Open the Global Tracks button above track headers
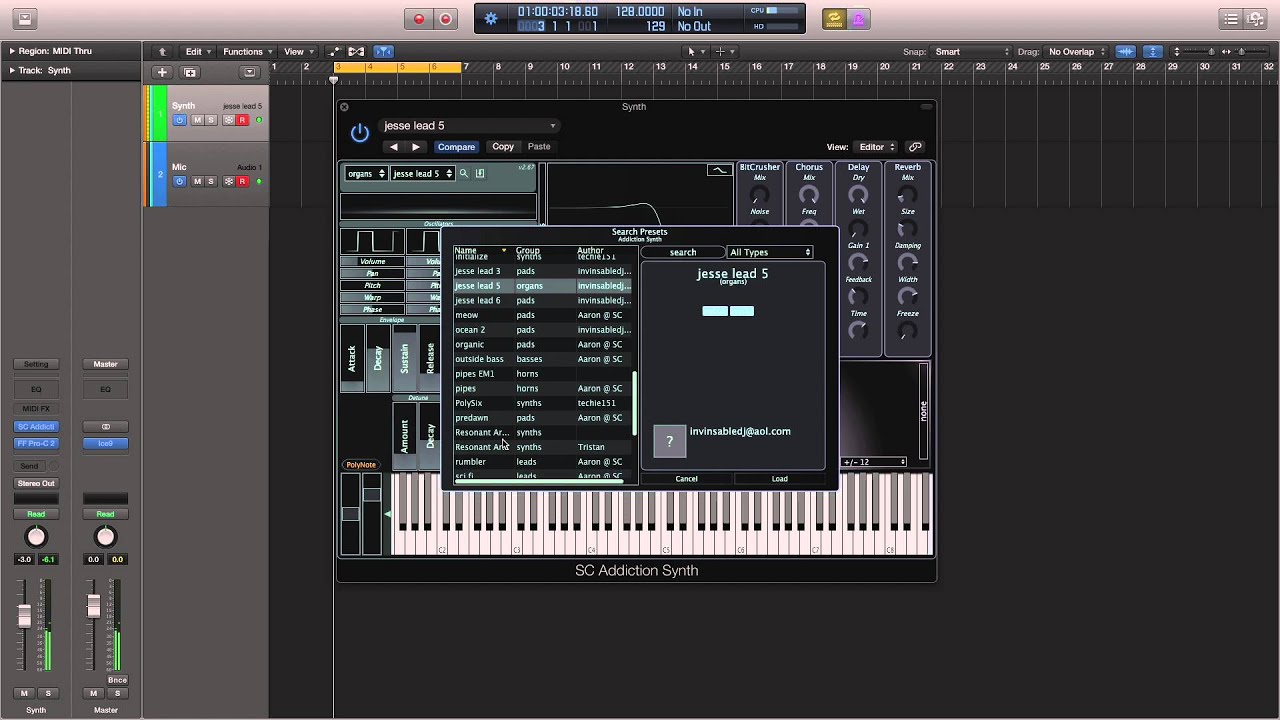 click(250, 72)
